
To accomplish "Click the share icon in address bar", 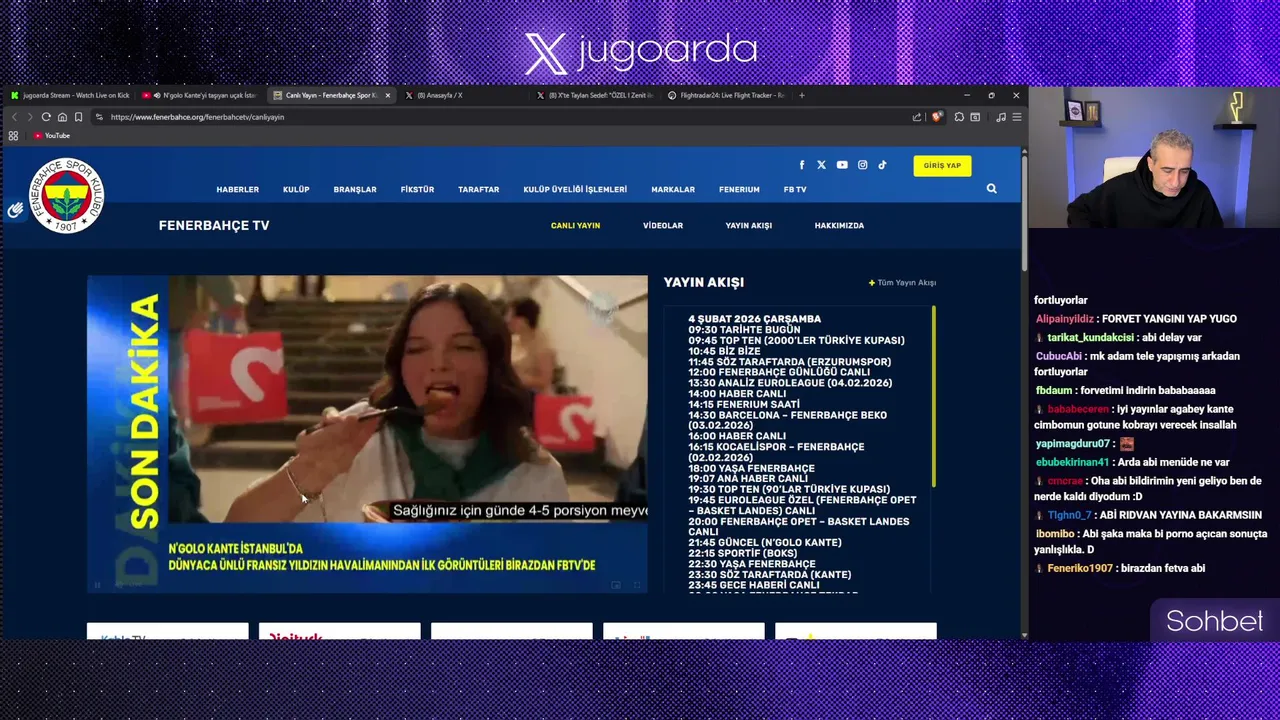I will [x=917, y=117].
